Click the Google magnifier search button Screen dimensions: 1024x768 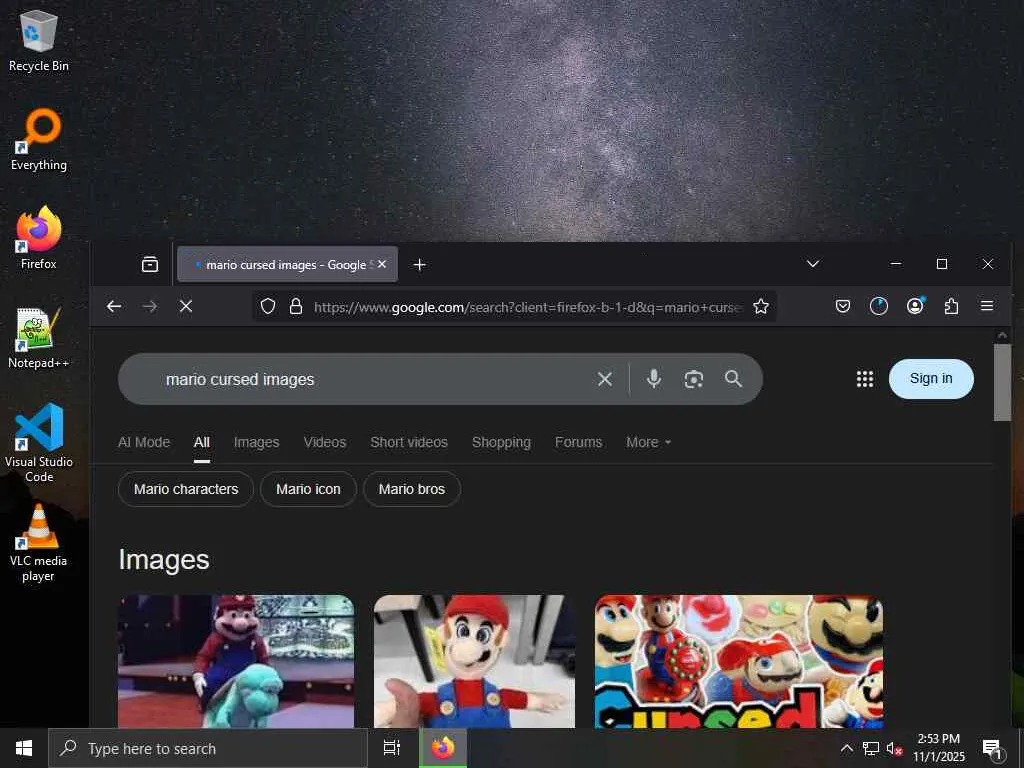[733, 379]
